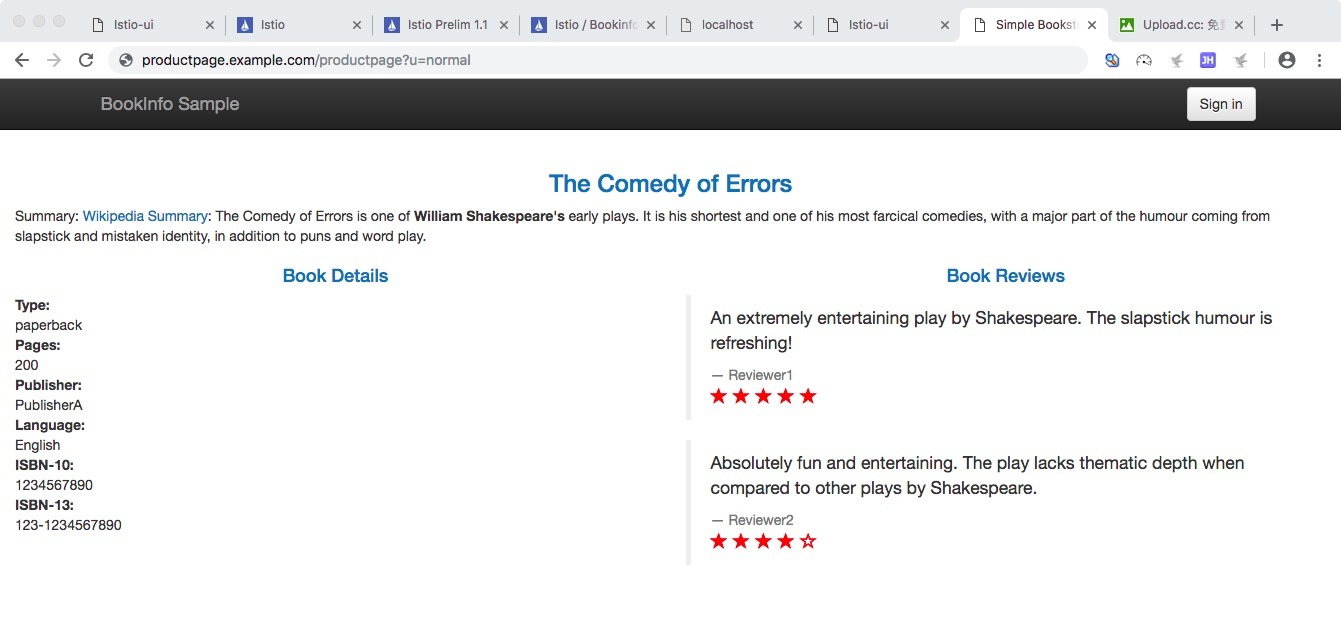Screen dimensions: 1341x622
Task: Close the Simple Bookstore tab
Action: [1091, 25]
